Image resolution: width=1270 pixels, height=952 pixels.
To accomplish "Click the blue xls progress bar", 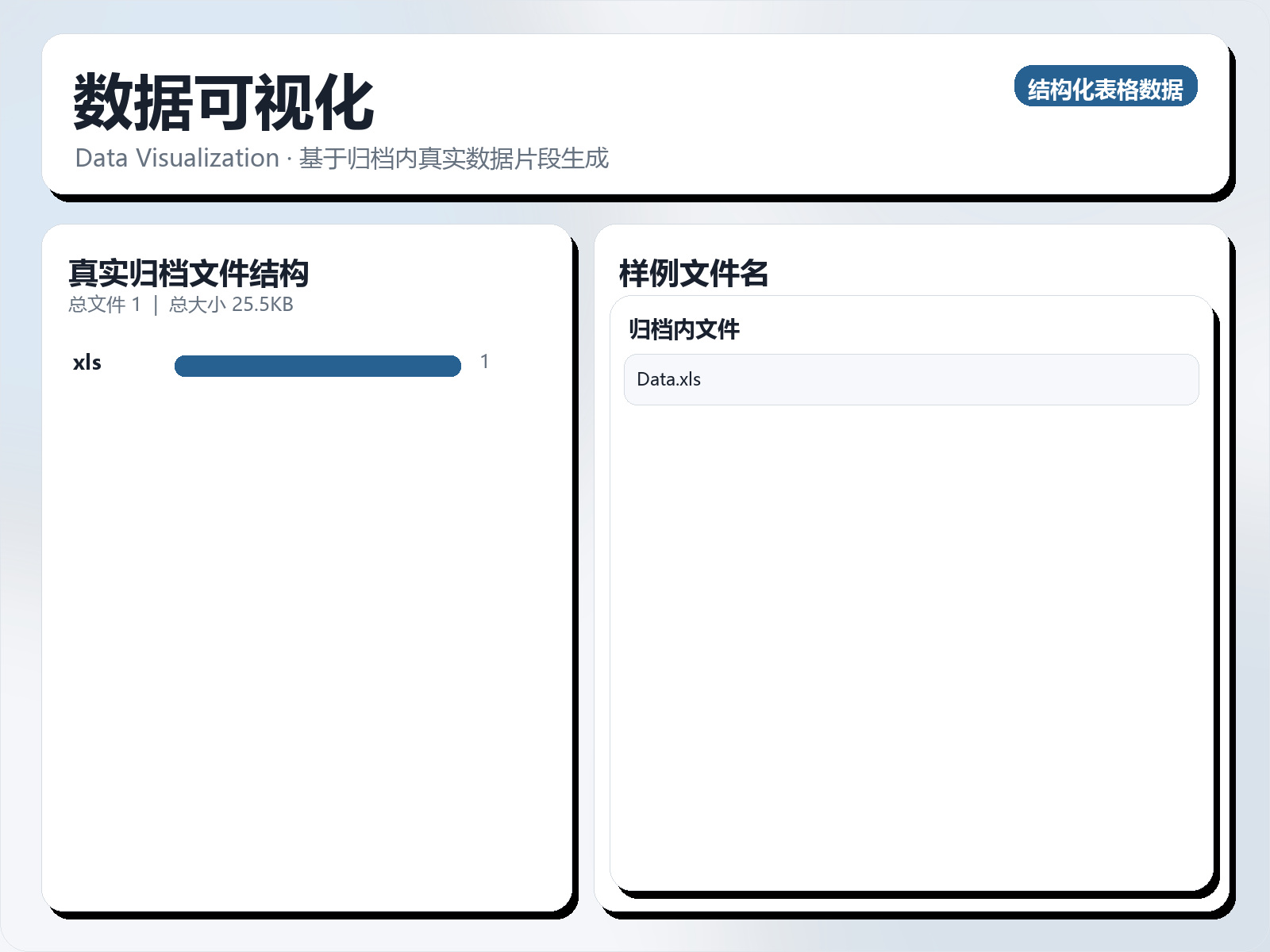I will 317,363.
